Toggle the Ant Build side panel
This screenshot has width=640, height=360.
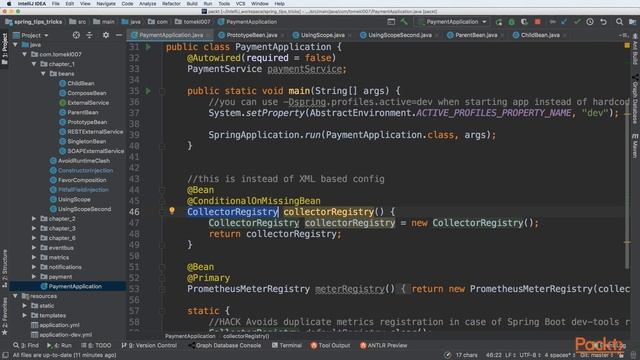[635, 50]
